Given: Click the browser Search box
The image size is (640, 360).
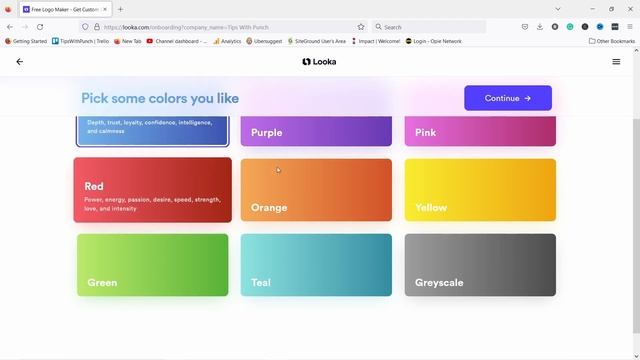Looking at the screenshot, I should (x=429, y=27).
